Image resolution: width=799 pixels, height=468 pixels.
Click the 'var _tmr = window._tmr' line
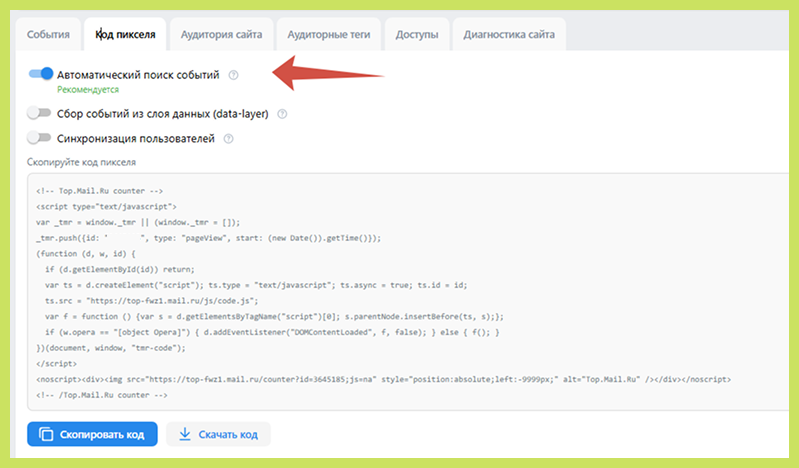point(138,222)
